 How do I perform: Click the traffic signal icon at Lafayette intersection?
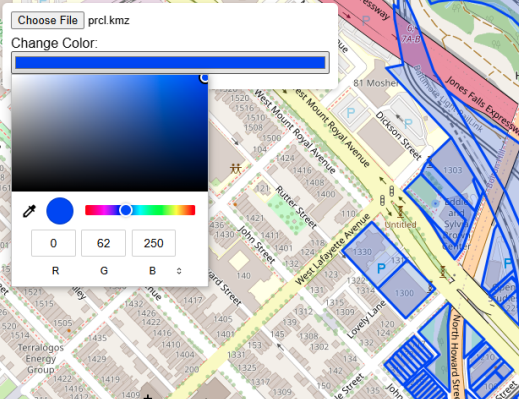point(382,201)
